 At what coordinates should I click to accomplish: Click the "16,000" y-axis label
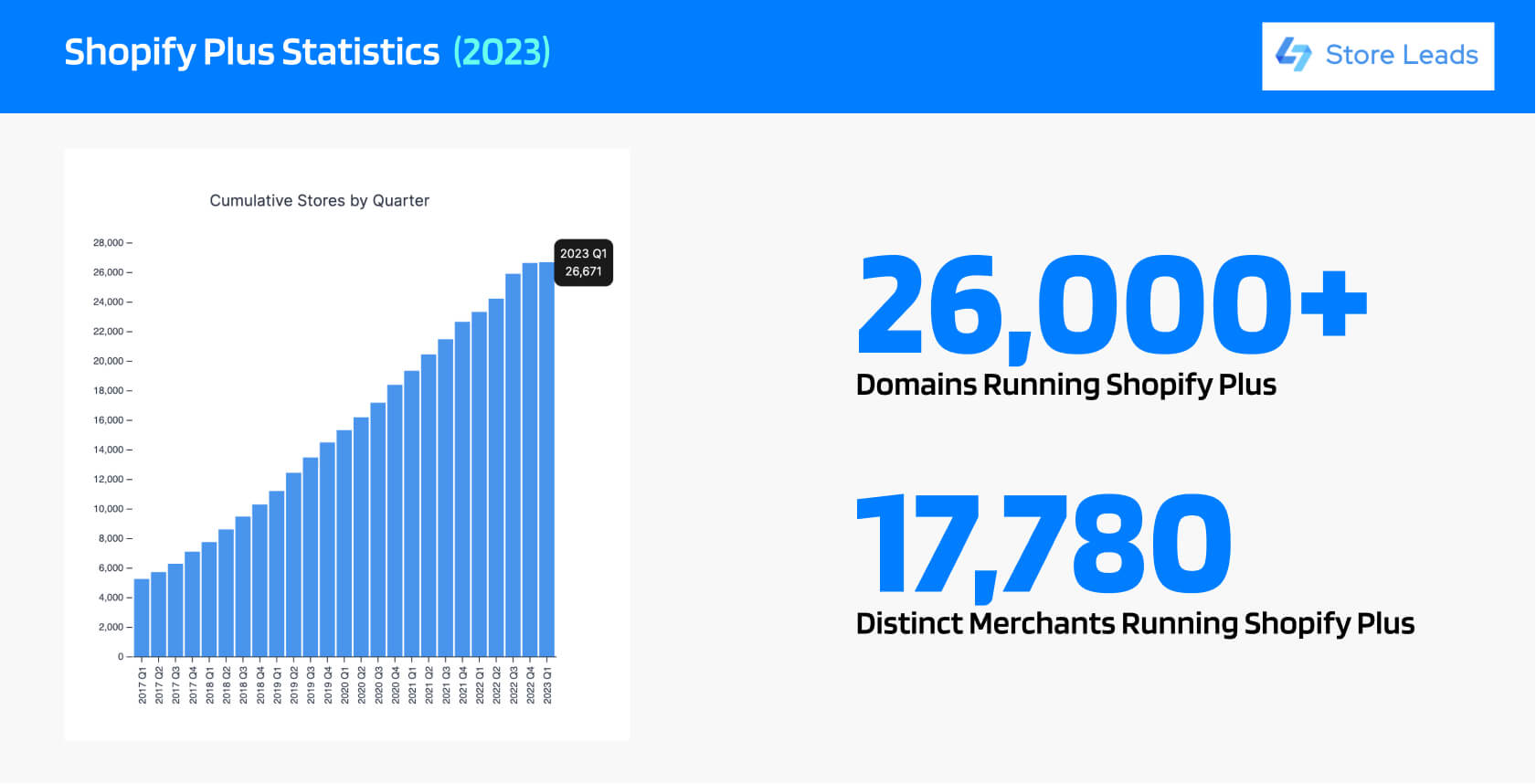click(x=108, y=420)
